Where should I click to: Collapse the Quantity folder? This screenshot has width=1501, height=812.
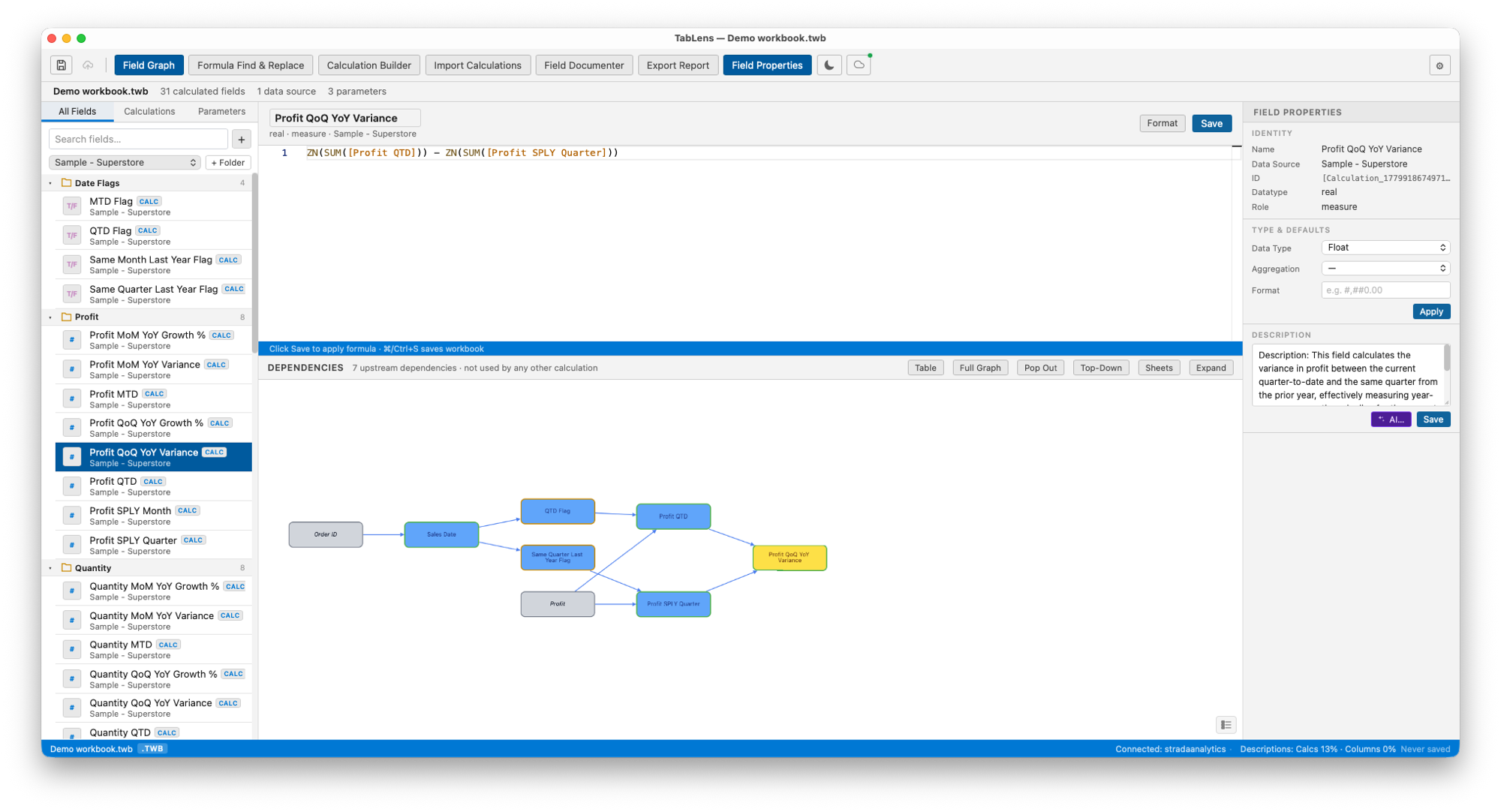50,568
